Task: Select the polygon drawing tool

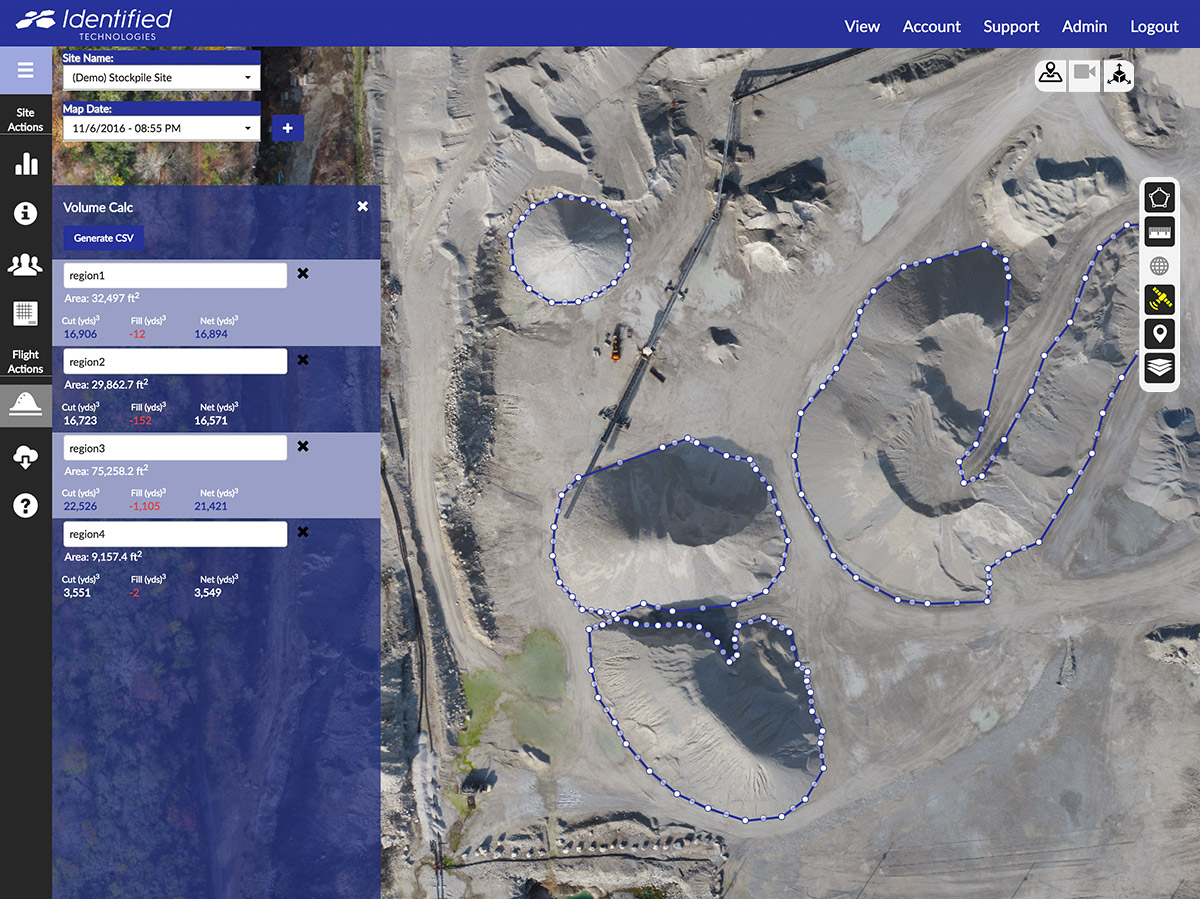Action: tap(1159, 198)
